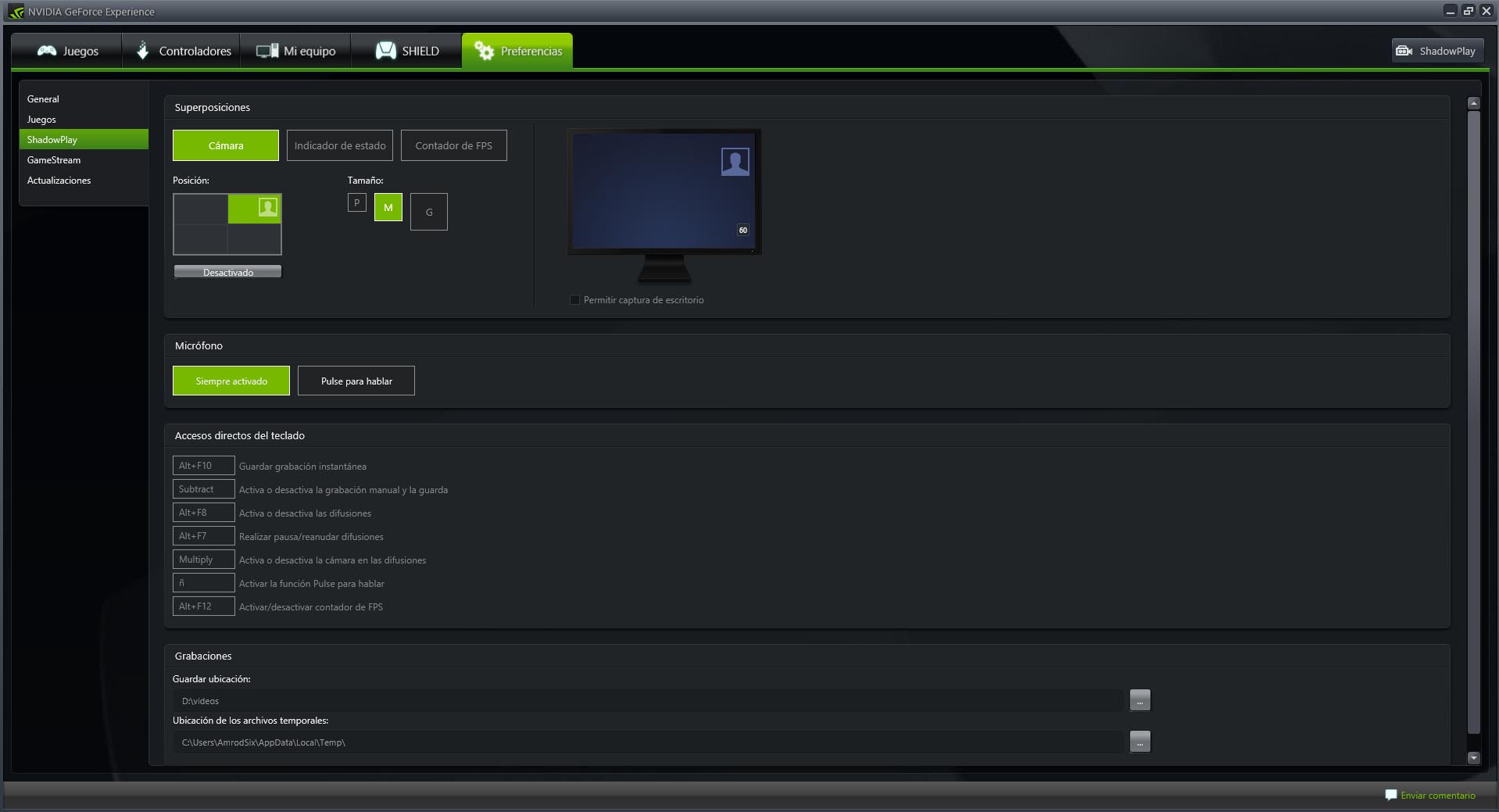Click the Superposiciones section header

[x=213, y=107]
